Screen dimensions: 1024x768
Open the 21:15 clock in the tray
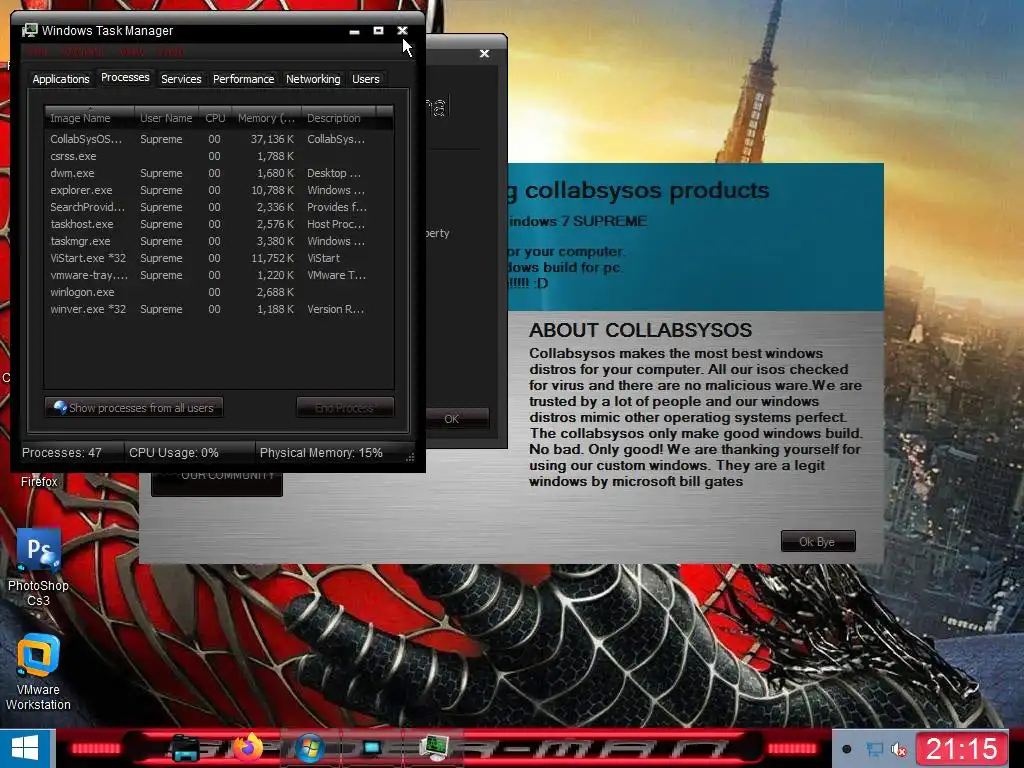click(961, 748)
